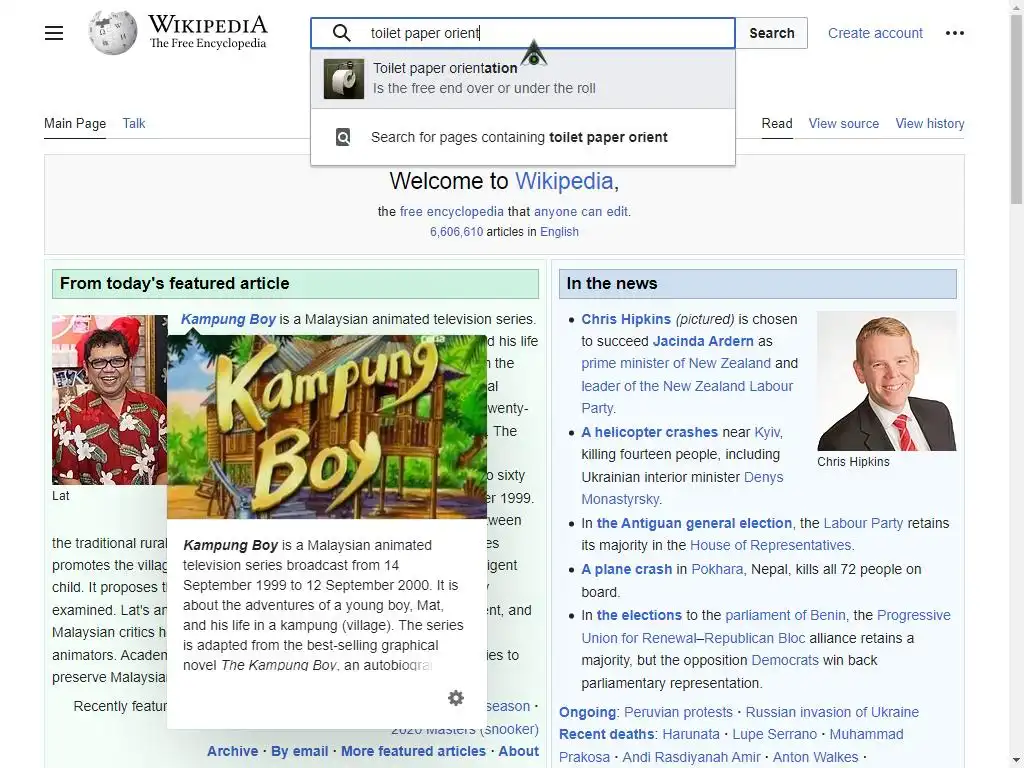Open the Kyiv link
The width and height of the screenshot is (1024, 768).
click(x=767, y=432)
